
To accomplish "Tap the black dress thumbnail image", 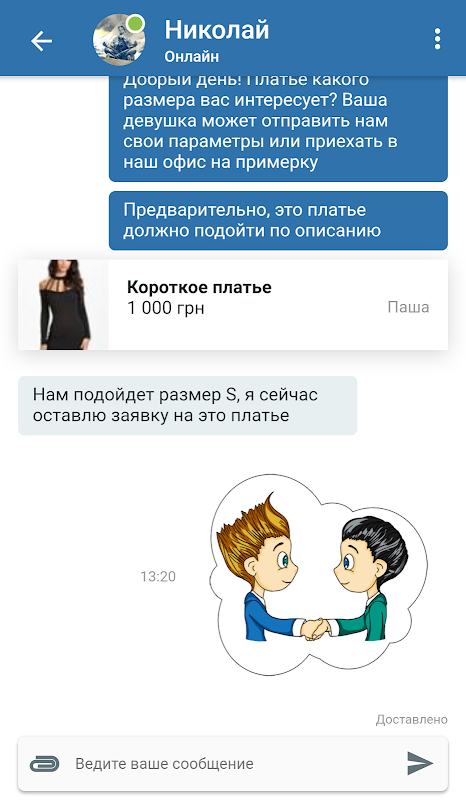I will [63, 305].
